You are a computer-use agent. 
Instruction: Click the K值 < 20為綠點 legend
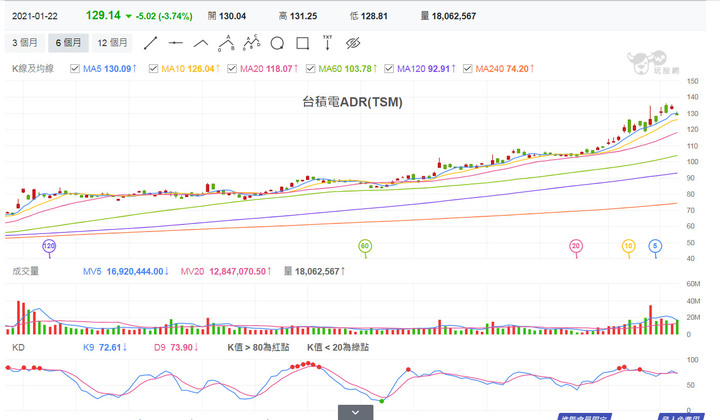tap(338, 347)
